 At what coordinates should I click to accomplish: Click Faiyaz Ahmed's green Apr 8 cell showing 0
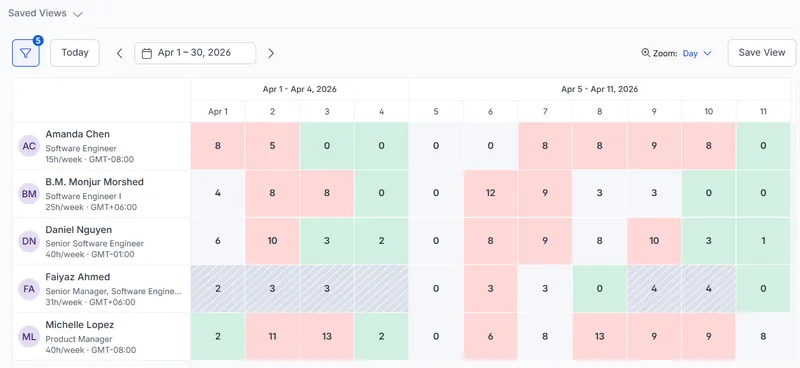(x=599, y=289)
